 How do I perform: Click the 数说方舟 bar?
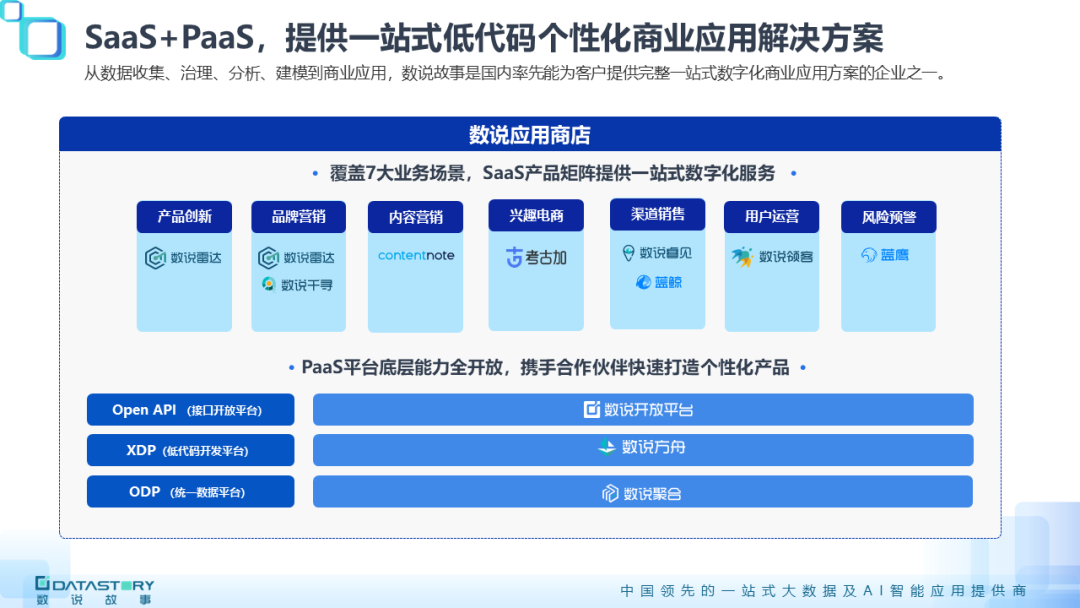(643, 450)
